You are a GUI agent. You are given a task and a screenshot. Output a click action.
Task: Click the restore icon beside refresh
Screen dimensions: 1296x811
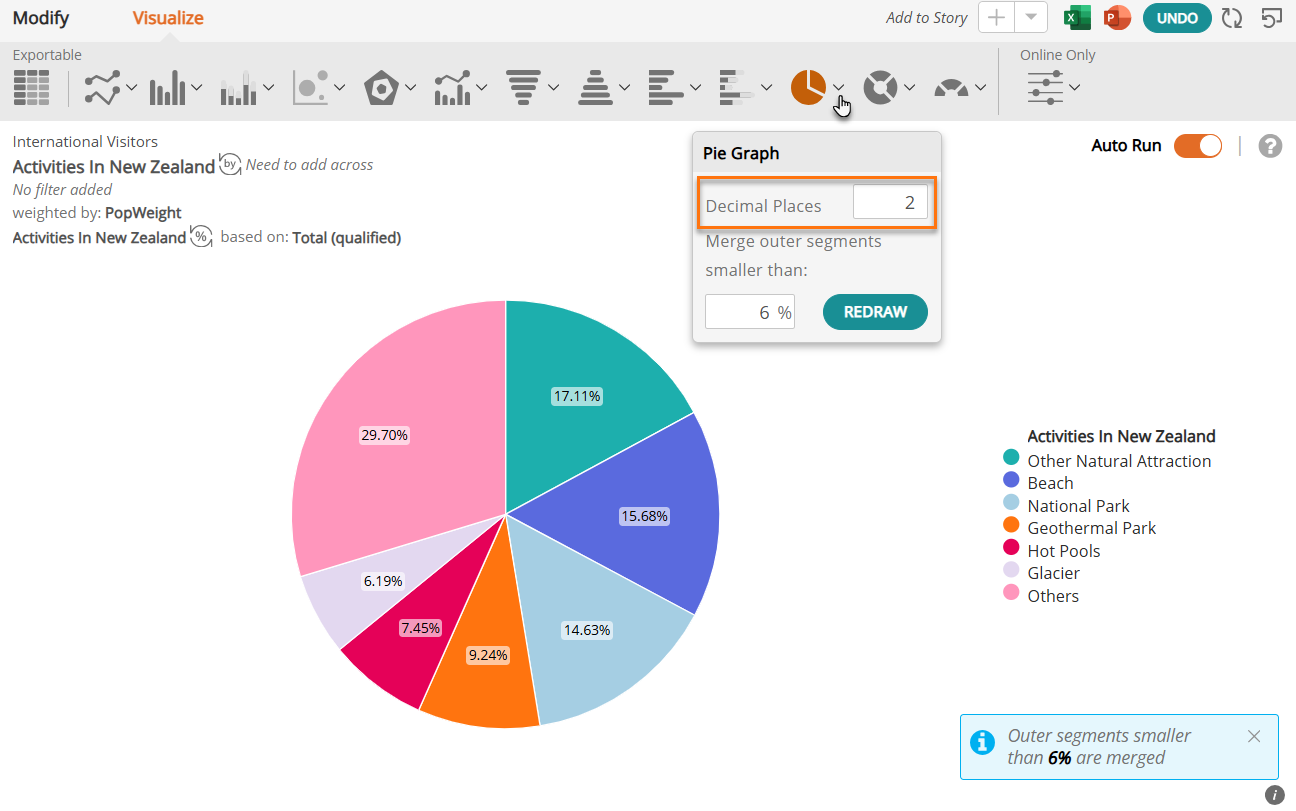point(1272,18)
